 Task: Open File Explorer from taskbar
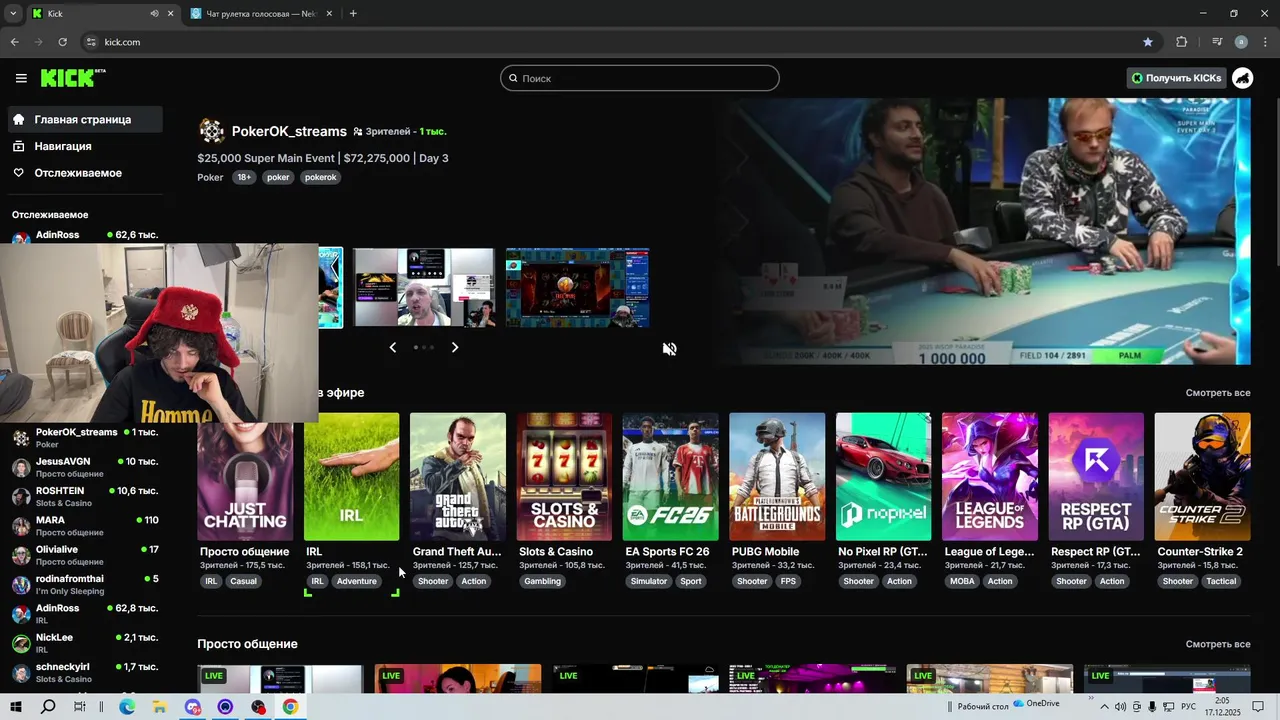click(x=159, y=707)
